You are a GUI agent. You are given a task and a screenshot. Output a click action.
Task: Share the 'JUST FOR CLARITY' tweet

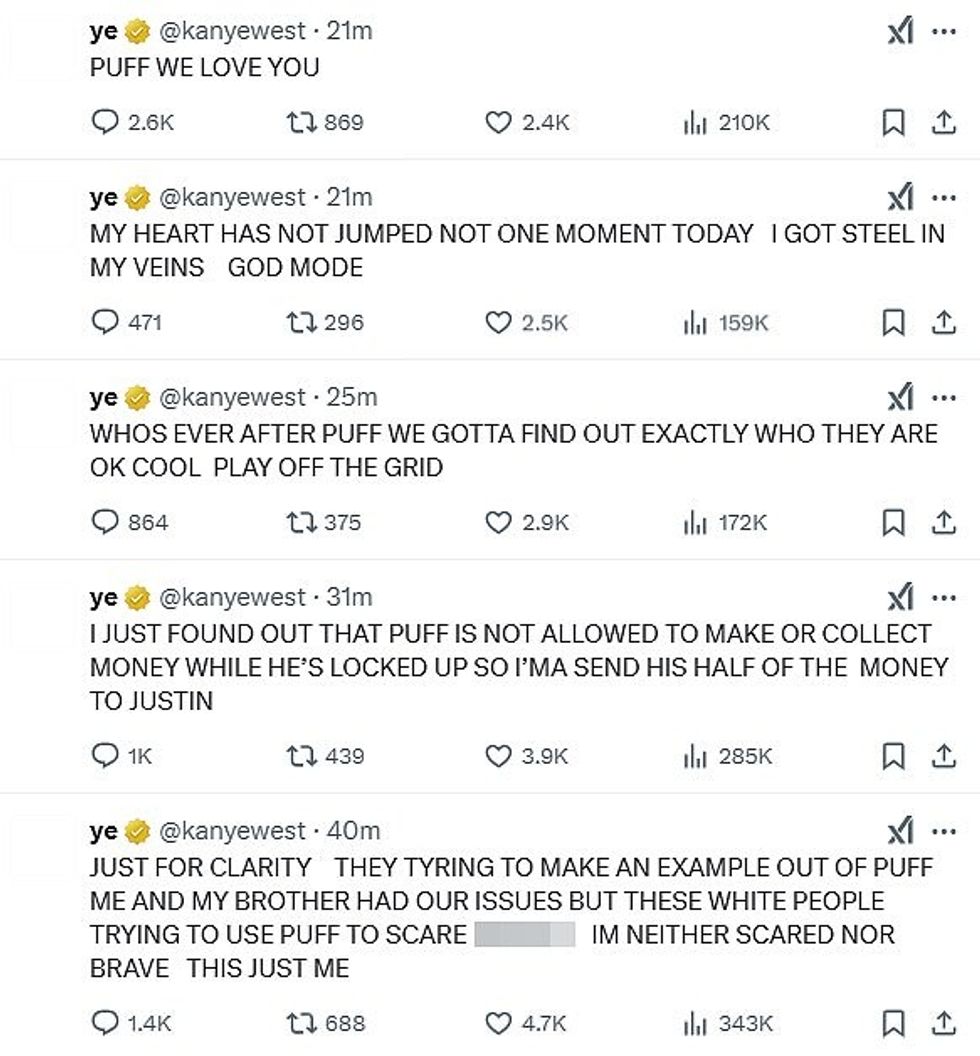pyautogui.click(x=941, y=1024)
